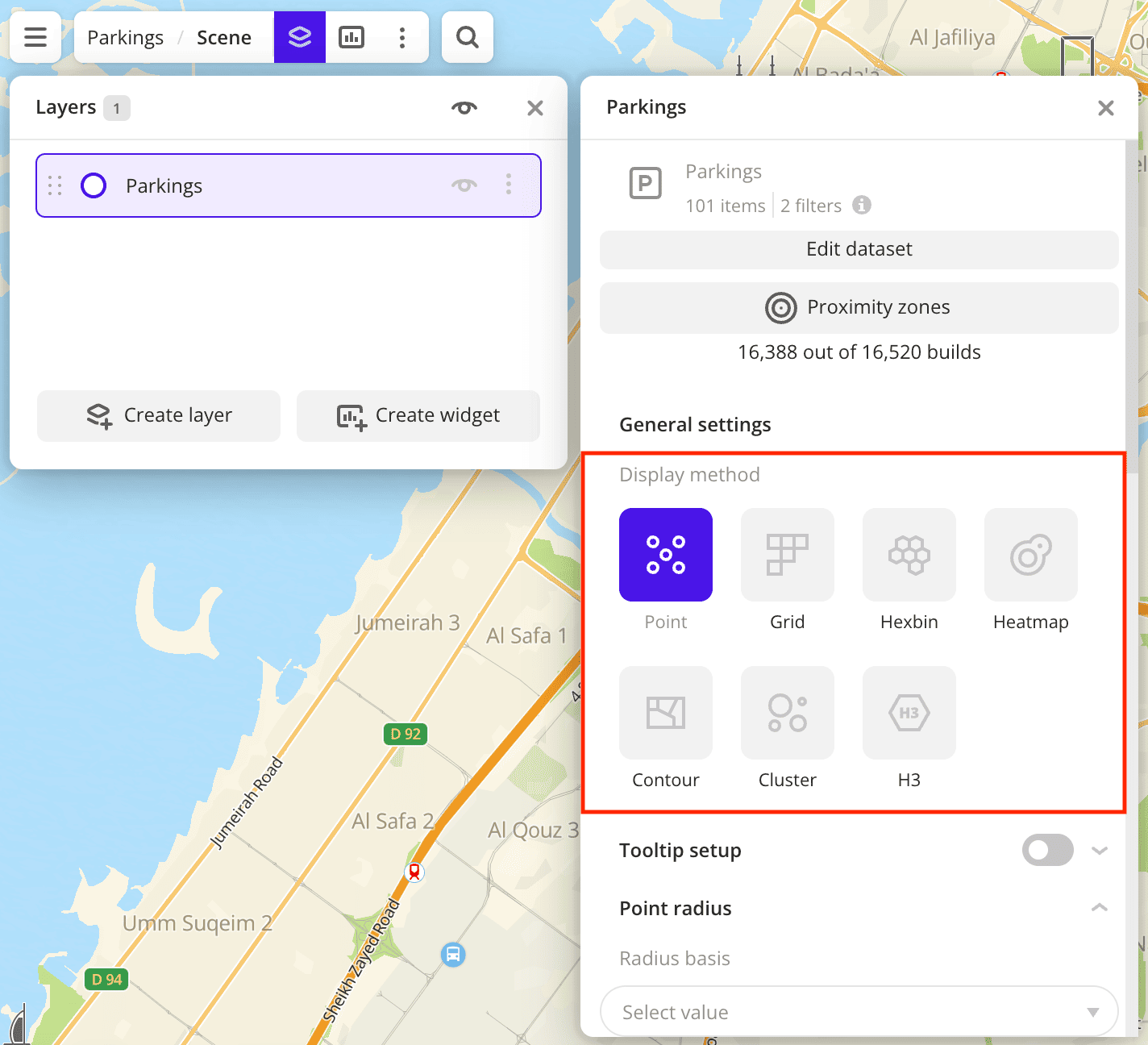Click the Edit dataset button
This screenshot has height=1045, width=1148.
(x=859, y=249)
